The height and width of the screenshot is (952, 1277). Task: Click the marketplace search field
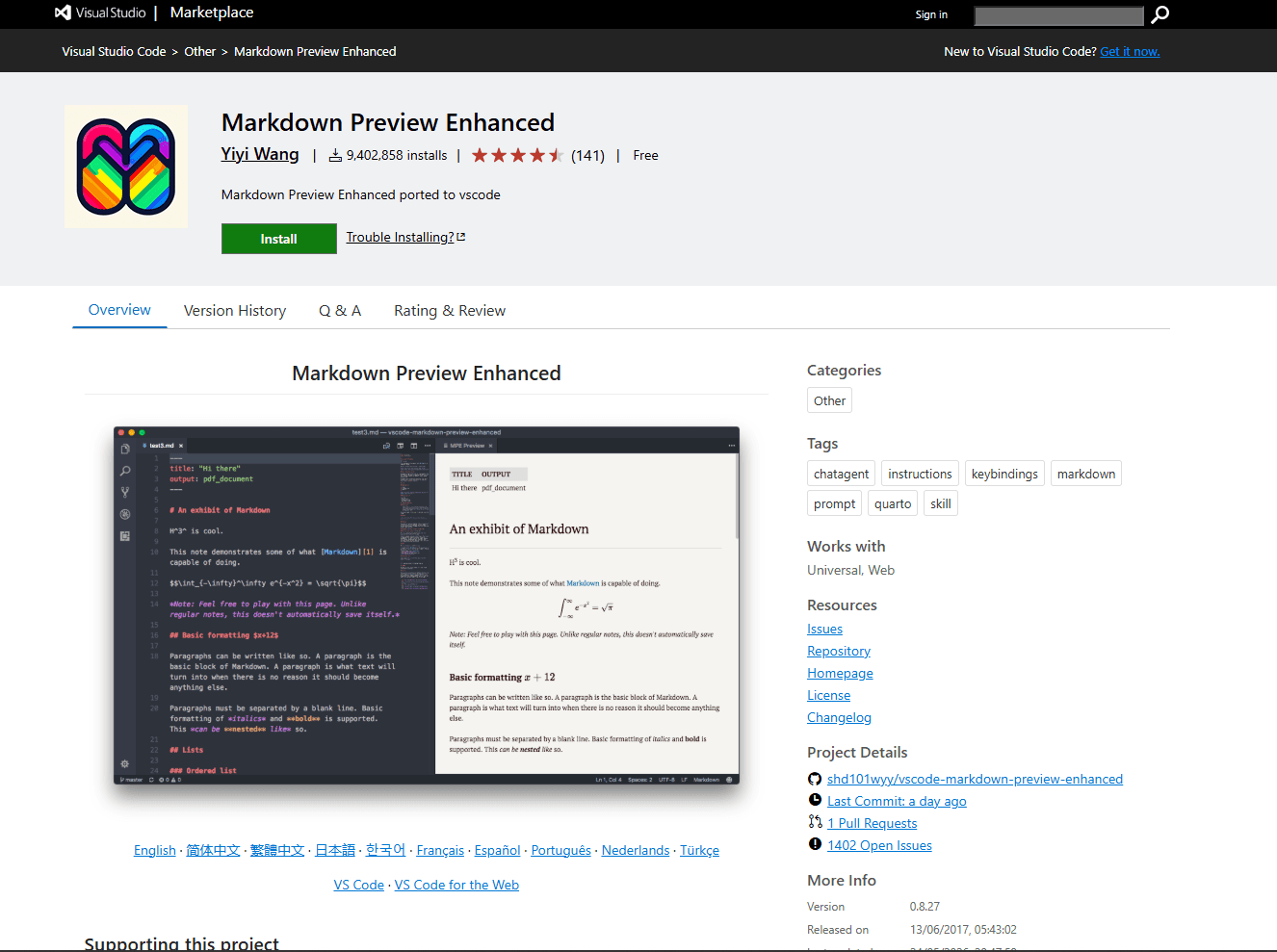click(1058, 15)
